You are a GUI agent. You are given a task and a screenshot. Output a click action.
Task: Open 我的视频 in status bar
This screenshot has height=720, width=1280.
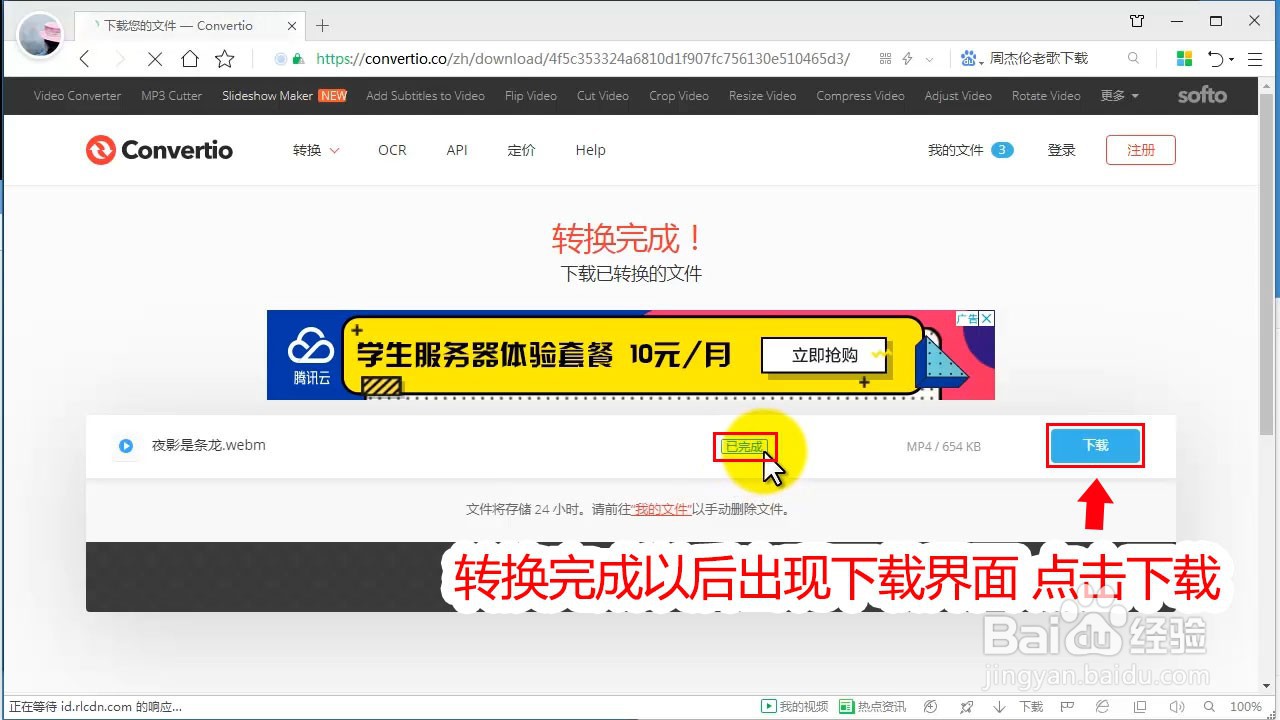coord(796,706)
